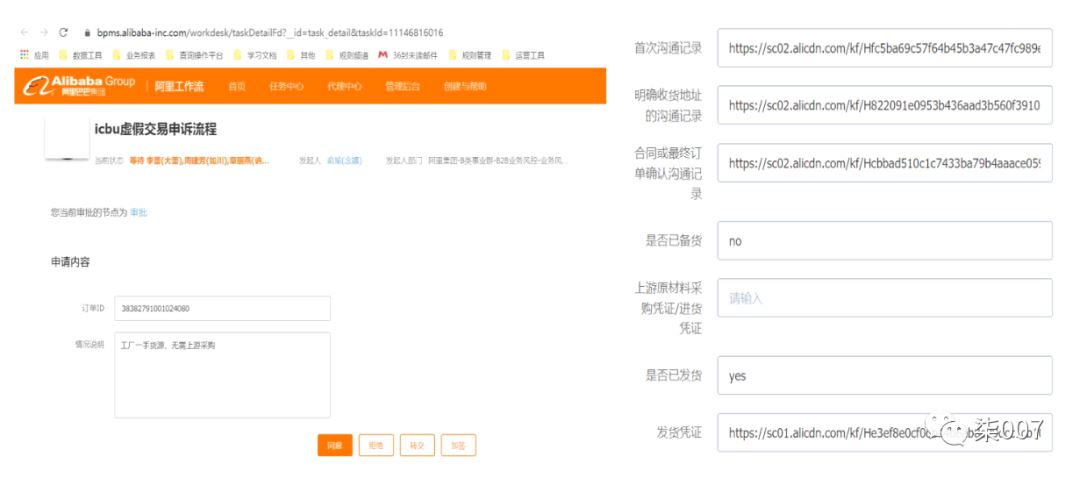Open the 管理后台 navigation item
Screen dimensions: 1080x478
coord(402,87)
